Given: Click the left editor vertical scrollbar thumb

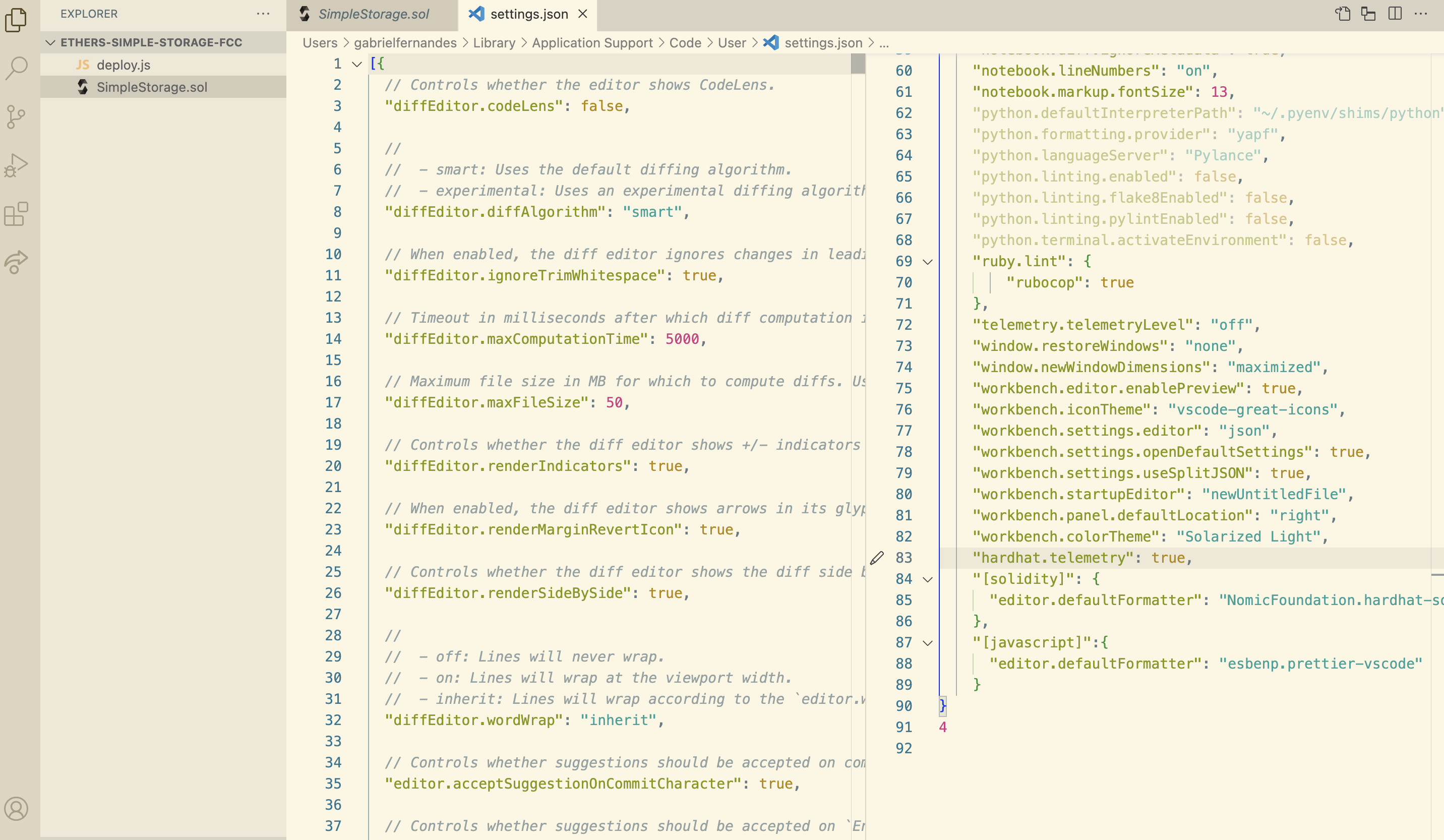Looking at the screenshot, I should pos(858,64).
